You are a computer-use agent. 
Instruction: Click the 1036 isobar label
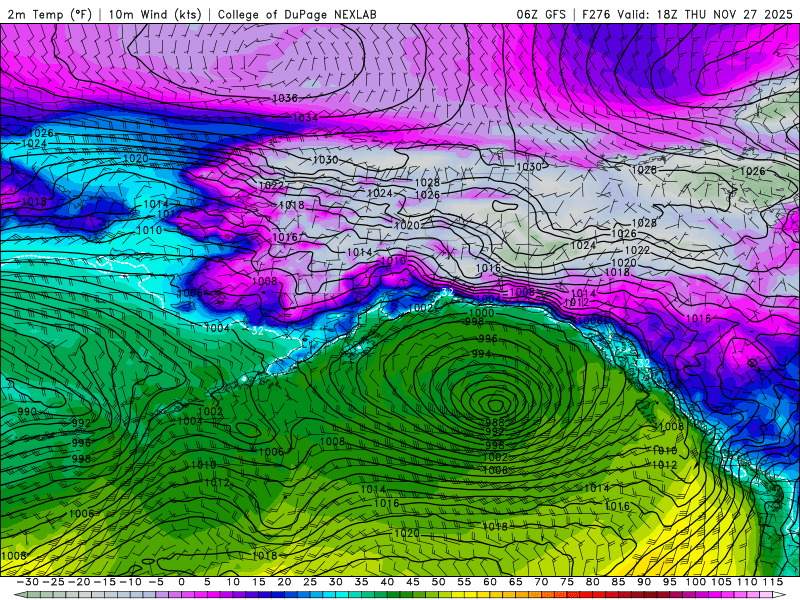pyautogui.click(x=285, y=98)
